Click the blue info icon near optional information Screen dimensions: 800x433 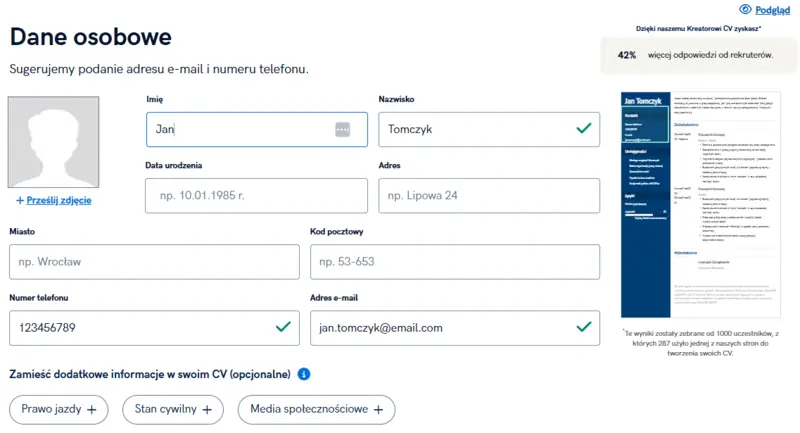[x=304, y=374]
